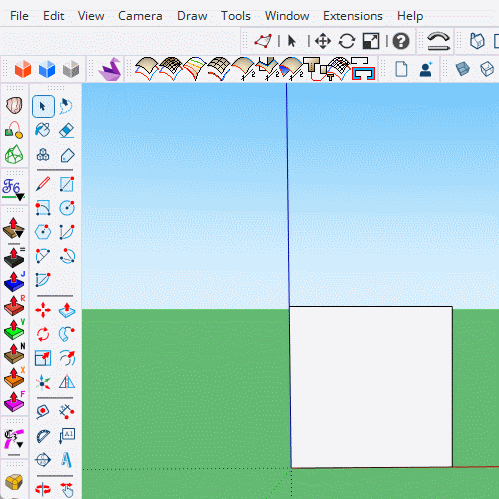Expand the Joint Push Pull dropdown arrow
This screenshot has width=499, height=499.
coord(20,234)
